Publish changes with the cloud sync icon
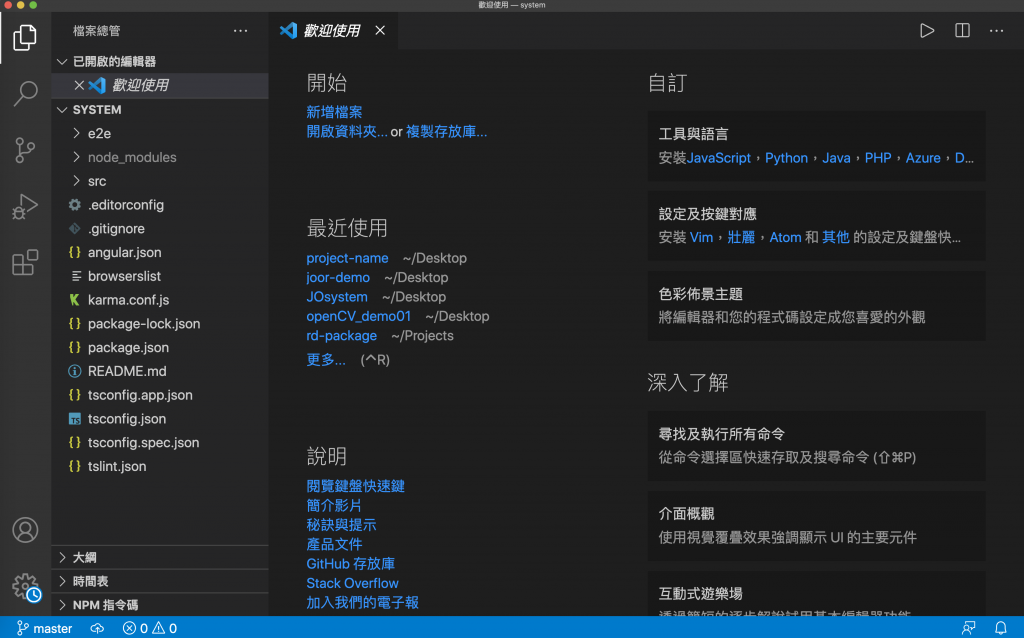This screenshot has height=638, width=1024. 97,628
